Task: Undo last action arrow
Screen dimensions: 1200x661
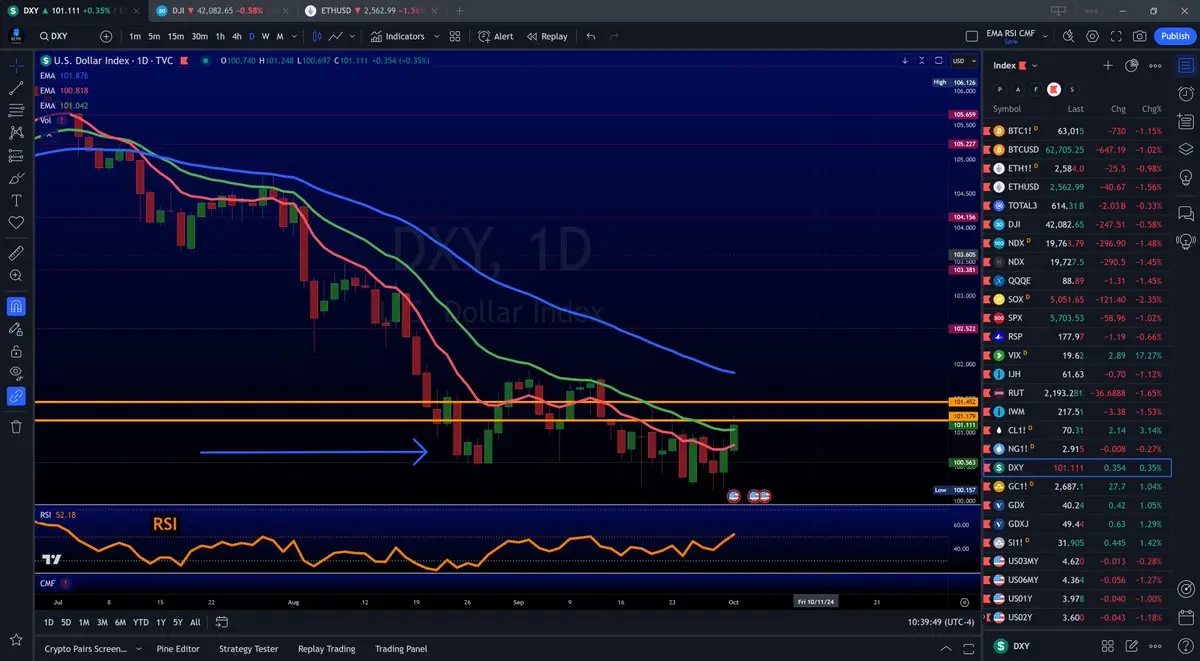Action: coord(591,36)
